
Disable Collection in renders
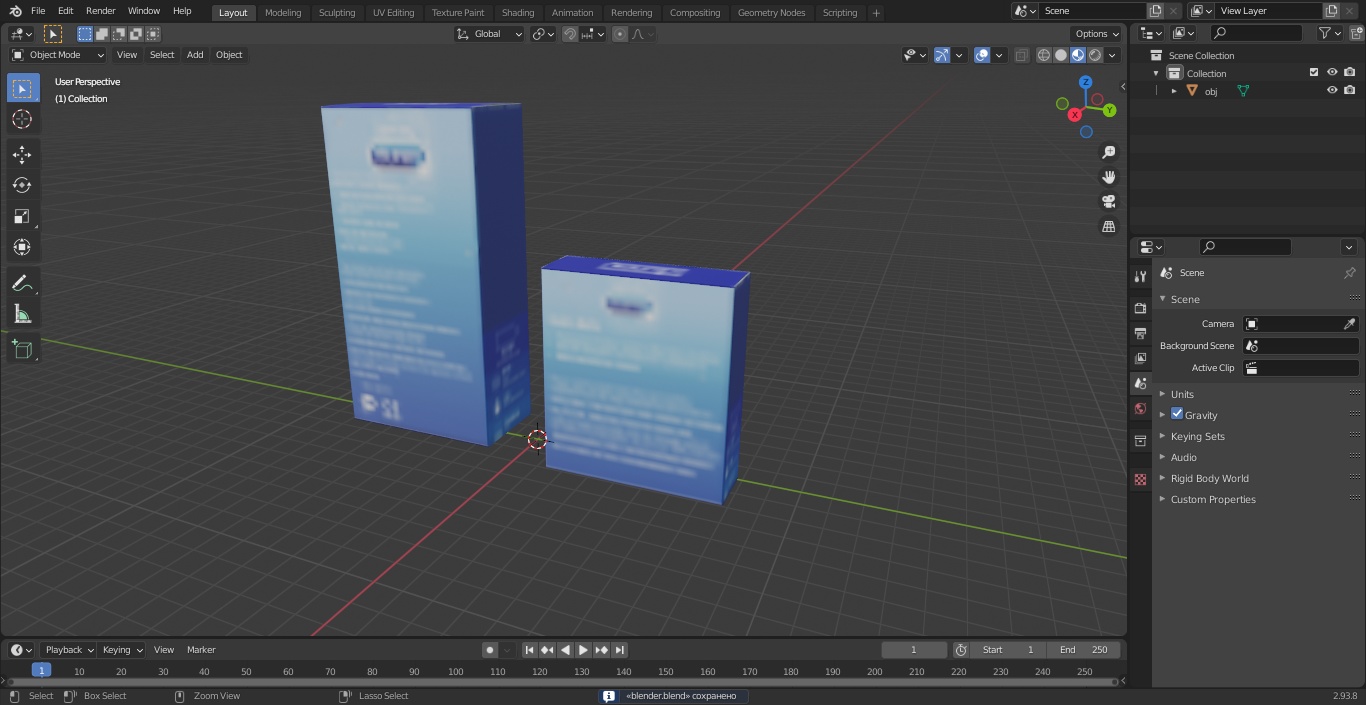[1350, 73]
